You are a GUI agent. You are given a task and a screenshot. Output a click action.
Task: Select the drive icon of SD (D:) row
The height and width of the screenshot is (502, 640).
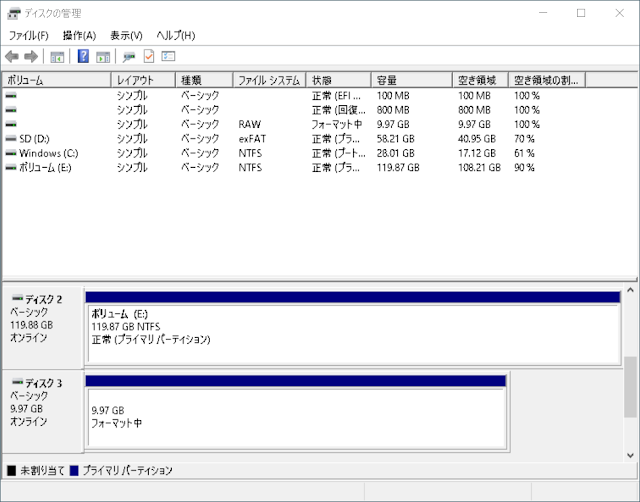click(11, 139)
